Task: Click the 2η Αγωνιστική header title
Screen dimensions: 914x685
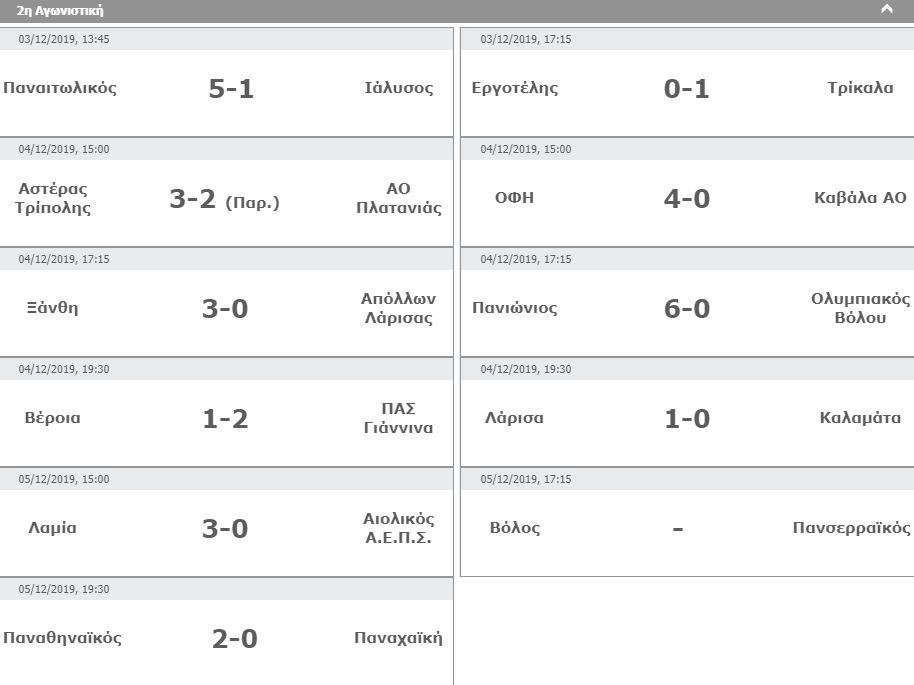Action: pos(61,12)
